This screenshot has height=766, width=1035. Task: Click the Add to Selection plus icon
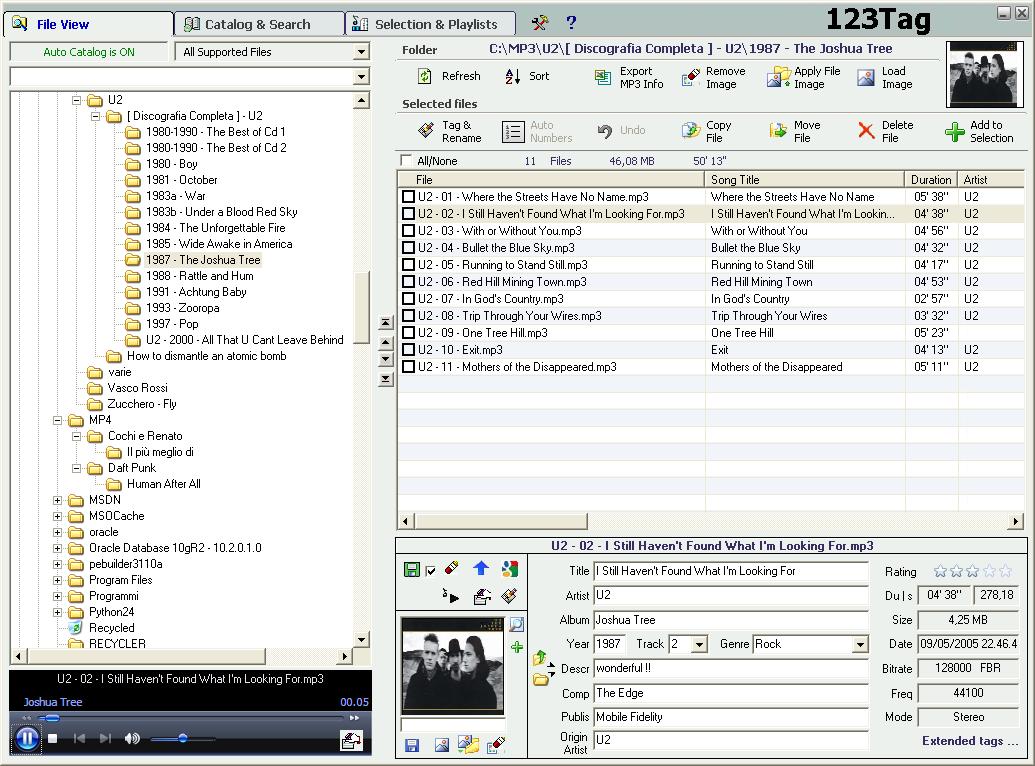coord(955,131)
